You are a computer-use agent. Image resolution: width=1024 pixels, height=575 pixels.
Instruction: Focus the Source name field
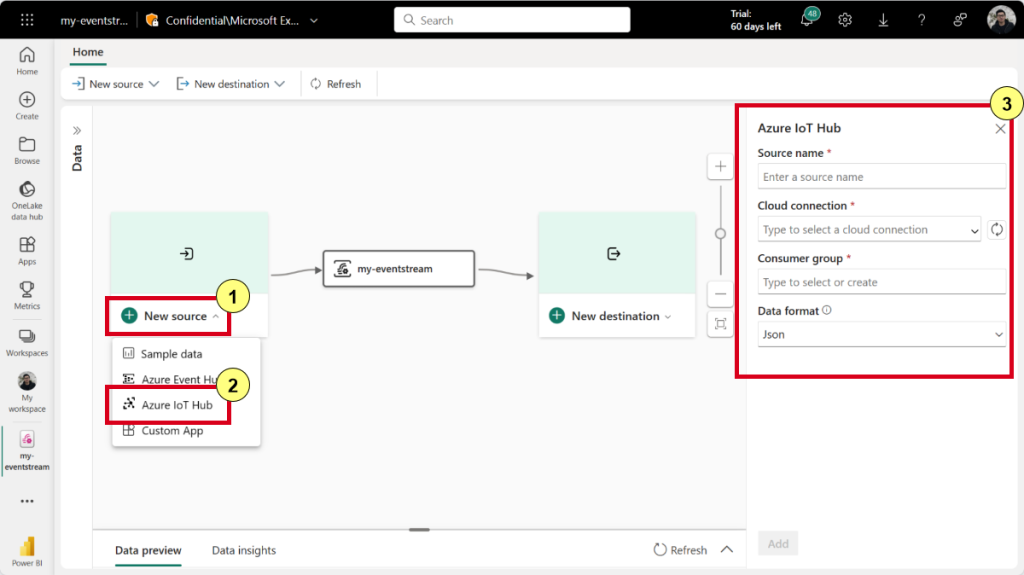[x=881, y=177]
